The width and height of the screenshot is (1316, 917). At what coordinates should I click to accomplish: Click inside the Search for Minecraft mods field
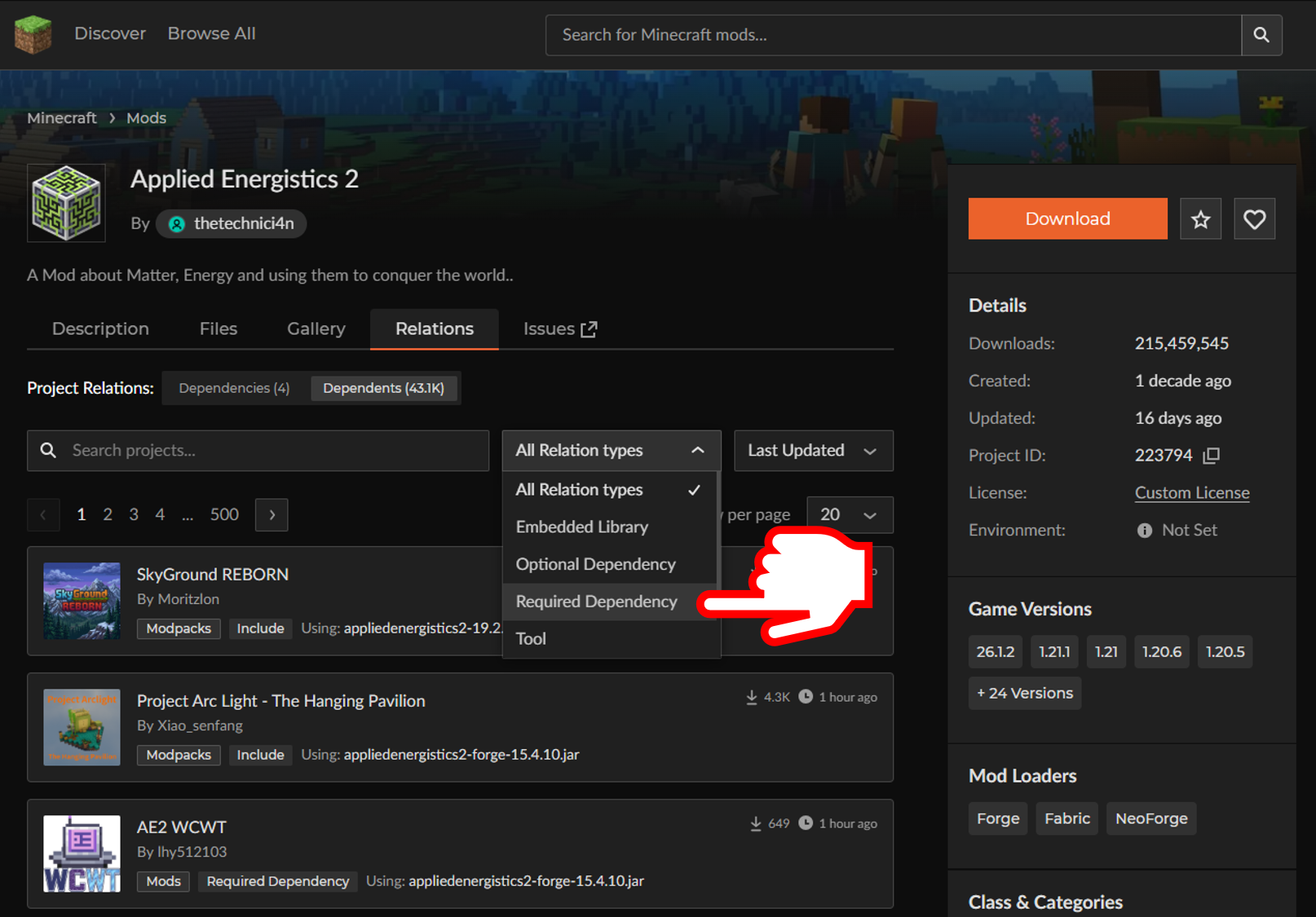[x=894, y=35]
